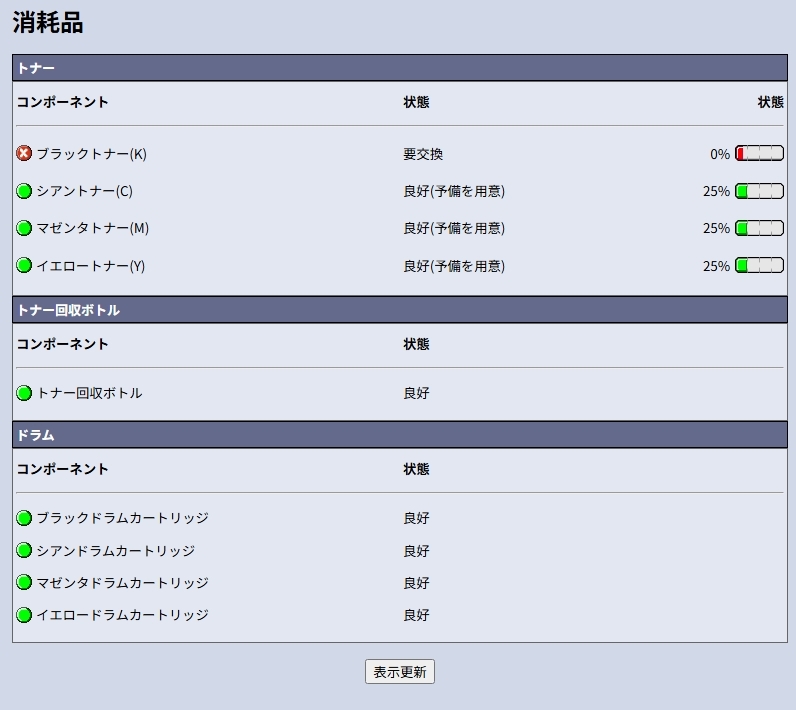The width and height of the screenshot is (796, 710).
Task: Click the green icon beside ブラックドラムカートリッジ
Action: pyautogui.click(x=24, y=518)
